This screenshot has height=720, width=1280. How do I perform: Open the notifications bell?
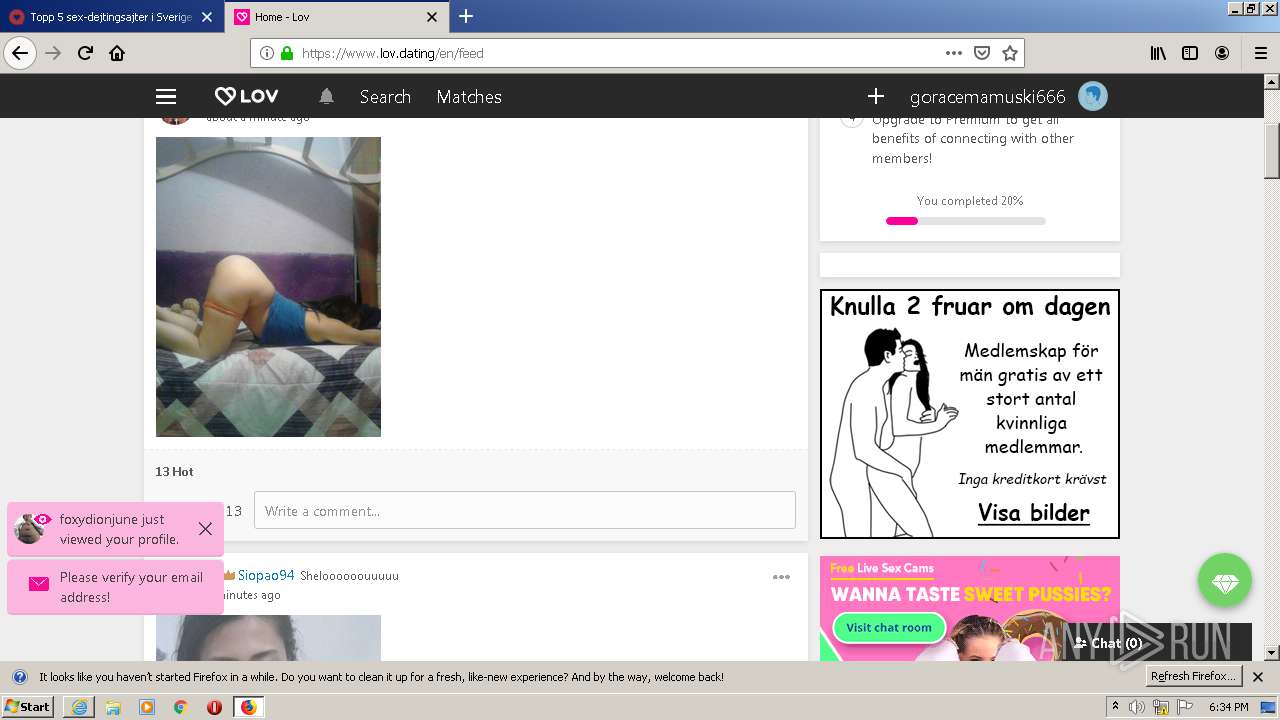326,97
